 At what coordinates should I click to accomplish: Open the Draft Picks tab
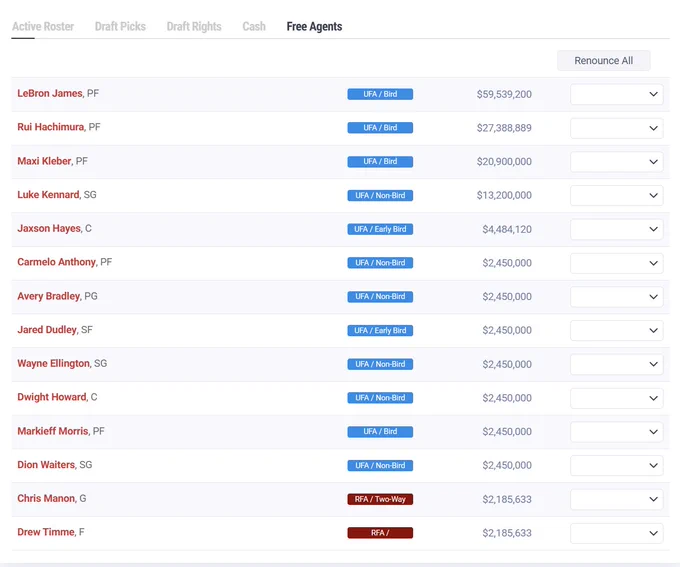(120, 26)
